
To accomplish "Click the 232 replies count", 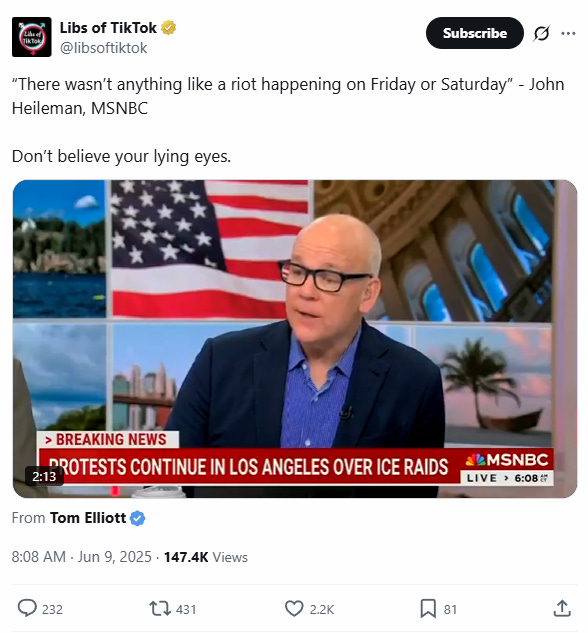I will 52,609.
